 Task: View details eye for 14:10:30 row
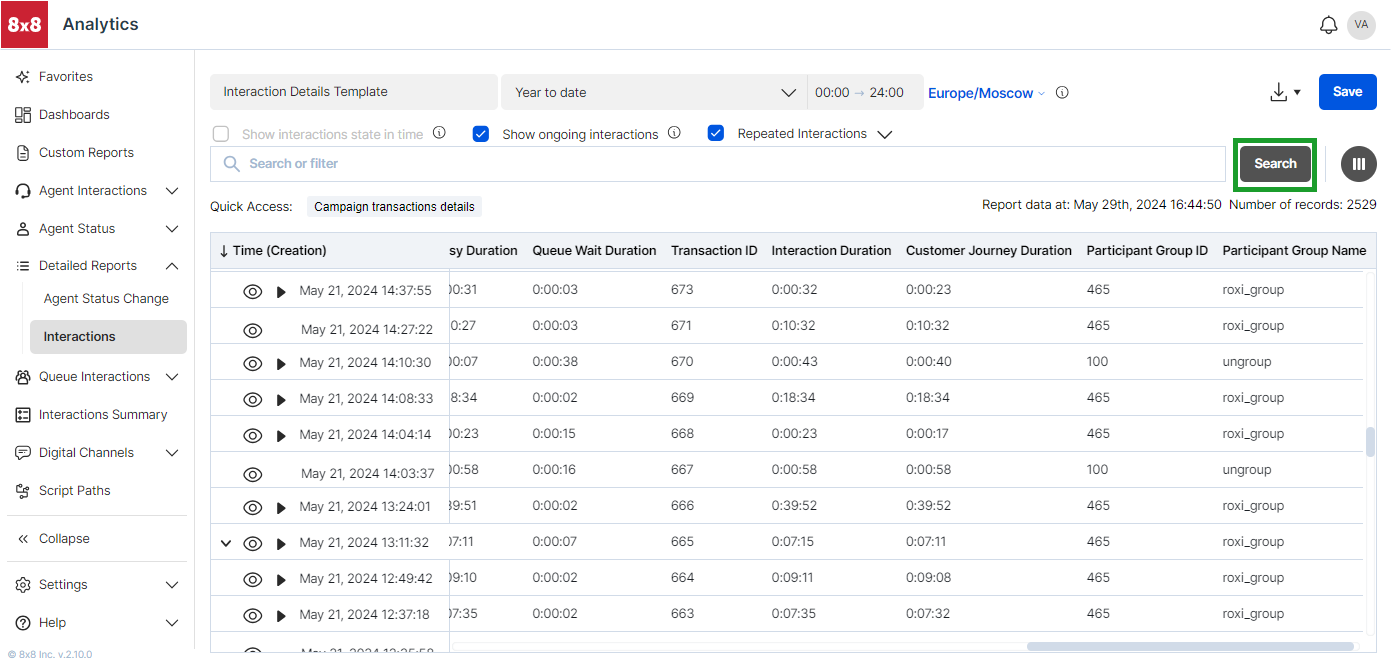click(253, 363)
